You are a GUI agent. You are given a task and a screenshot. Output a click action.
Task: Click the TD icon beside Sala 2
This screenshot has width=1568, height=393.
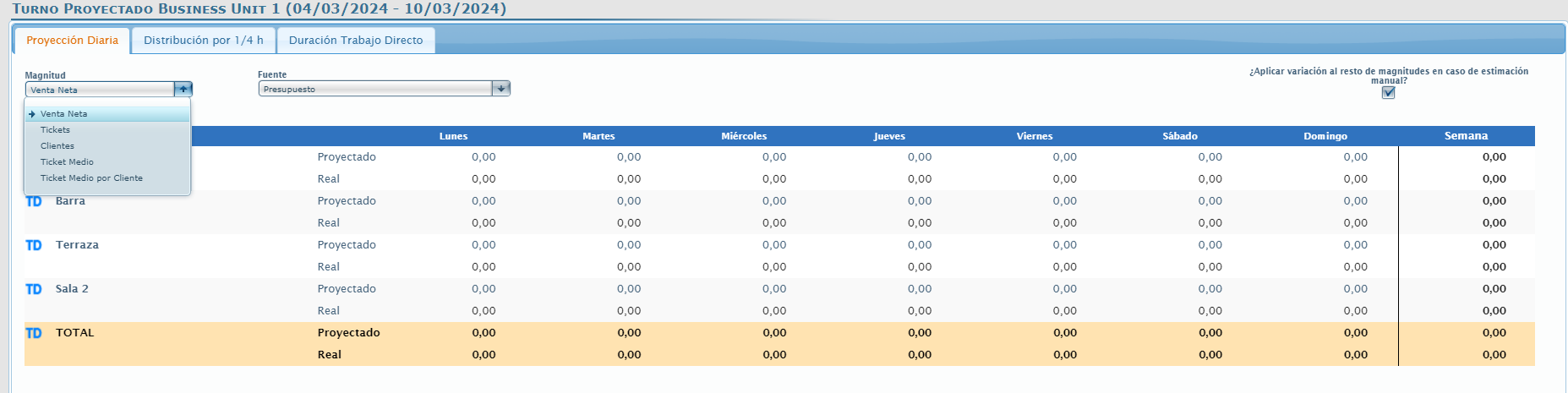pyautogui.click(x=34, y=289)
